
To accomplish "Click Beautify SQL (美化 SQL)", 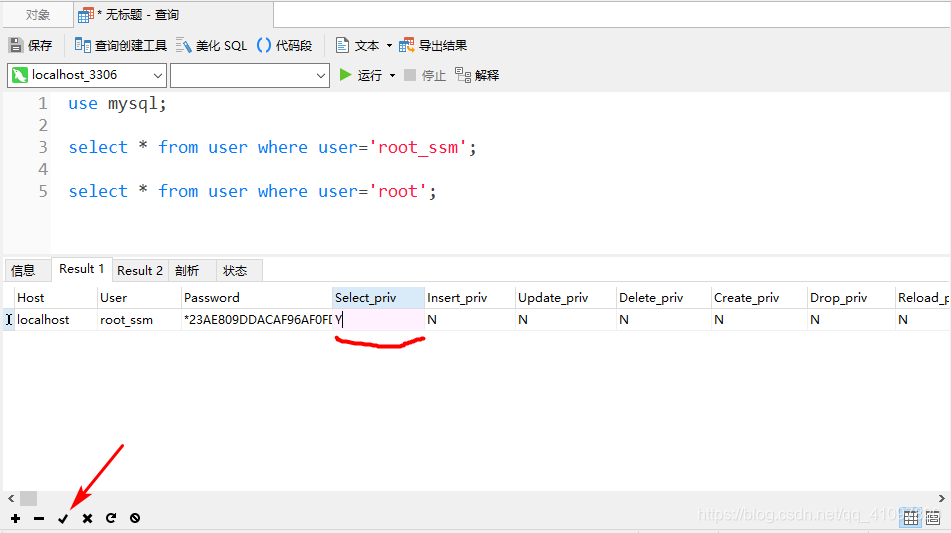I will [x=212, y=45].
